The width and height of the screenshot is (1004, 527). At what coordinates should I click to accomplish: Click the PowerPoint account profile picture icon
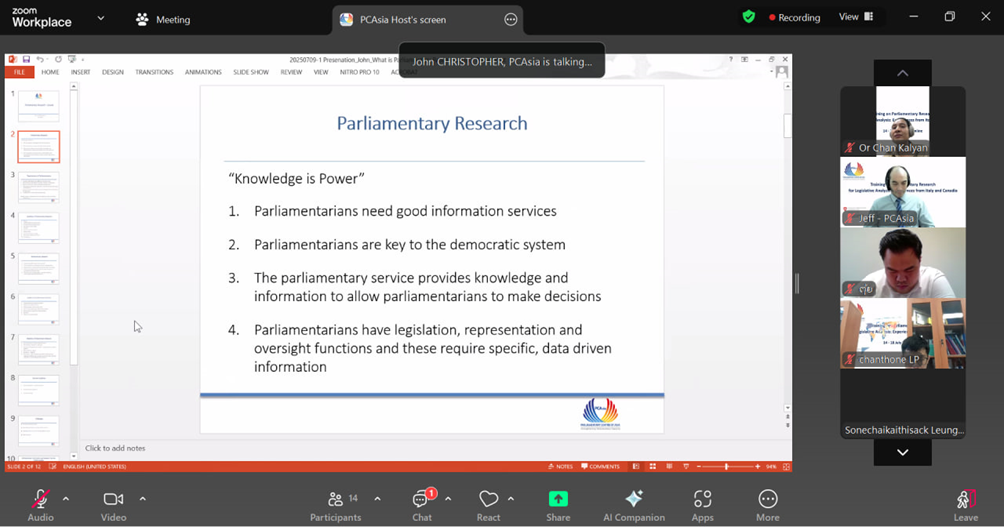click(782, 72)
